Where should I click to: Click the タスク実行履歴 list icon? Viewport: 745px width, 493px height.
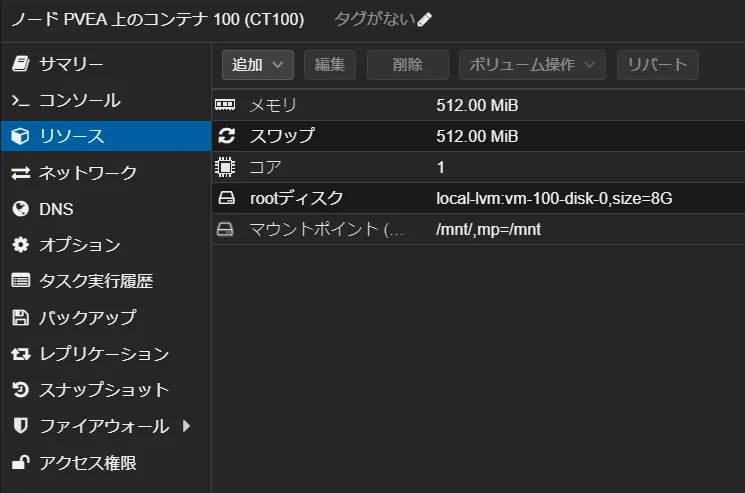20,281
